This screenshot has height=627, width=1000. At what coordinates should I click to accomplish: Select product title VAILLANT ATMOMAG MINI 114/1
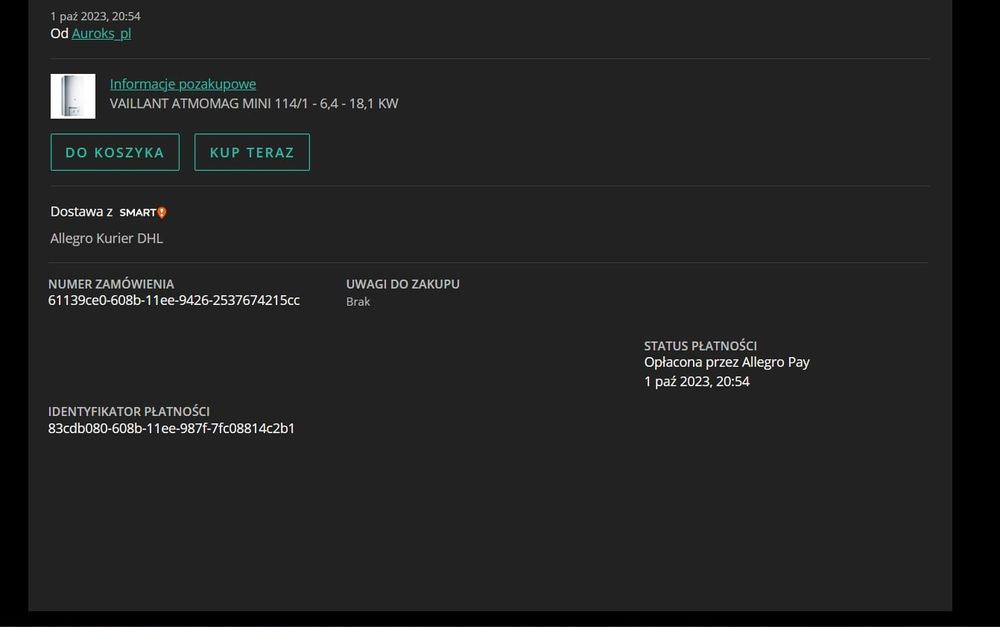pyautogui.click(x=254, y=103)
